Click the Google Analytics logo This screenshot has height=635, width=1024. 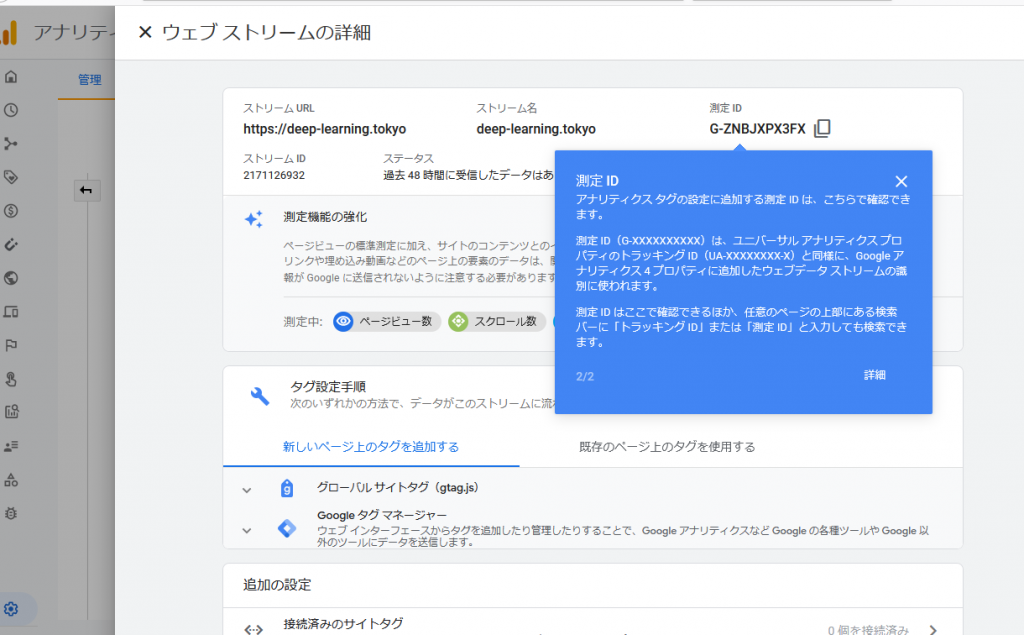click(9, 32)
